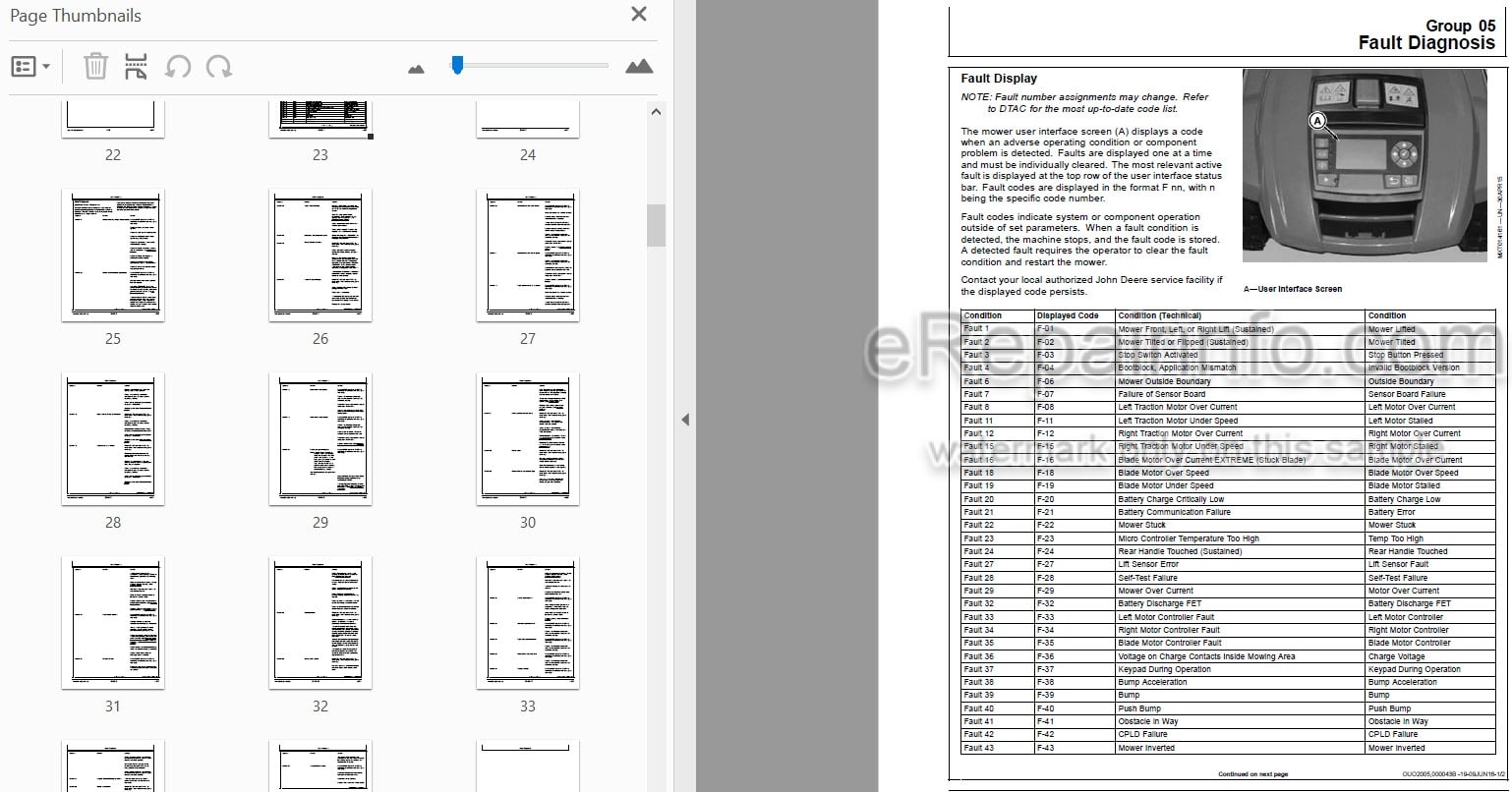Click the F-41 displayed code cell
The height and width of the screenshot is (792, 1512).
click(x=1075, y=721)
